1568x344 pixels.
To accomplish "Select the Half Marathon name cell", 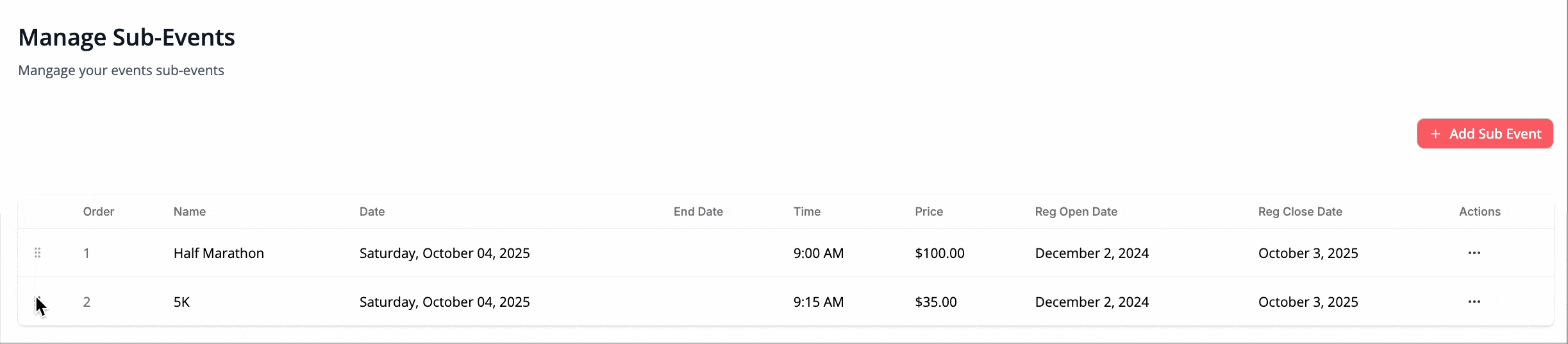I will pyautogui.click(x=219, y=254).
